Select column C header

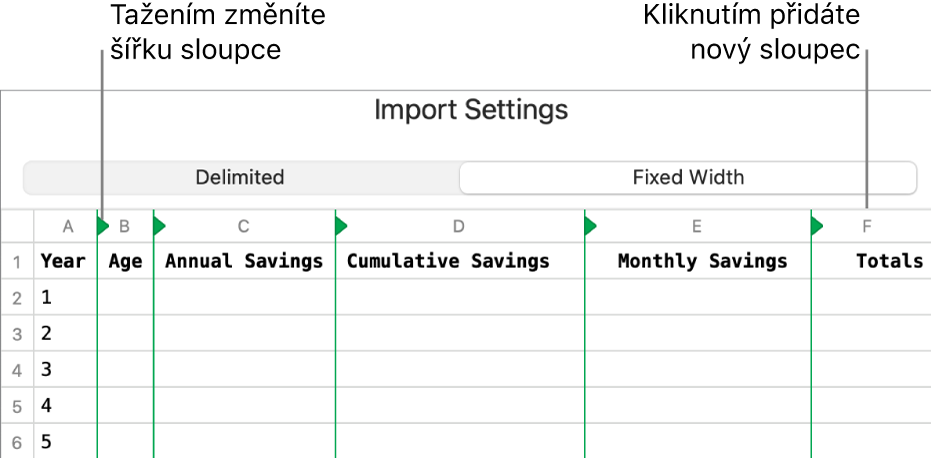[243, 226]
